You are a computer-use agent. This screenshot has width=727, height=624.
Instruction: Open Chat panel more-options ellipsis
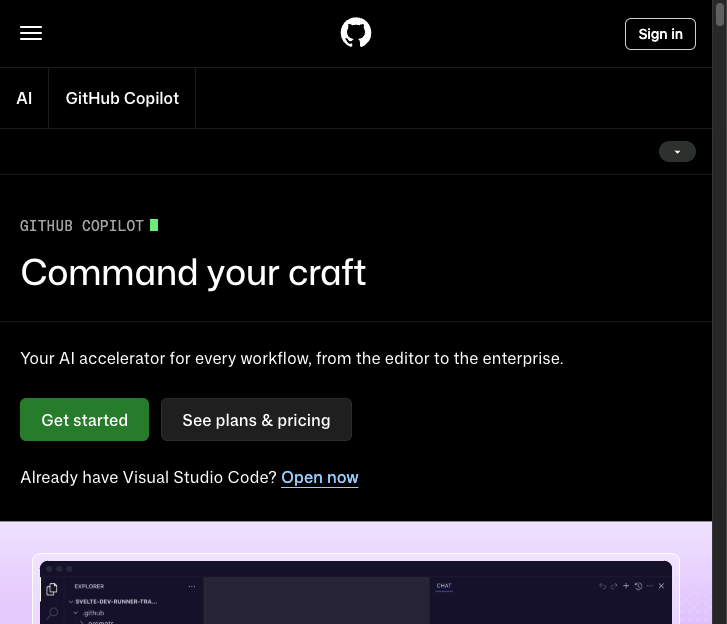[650, 586]
